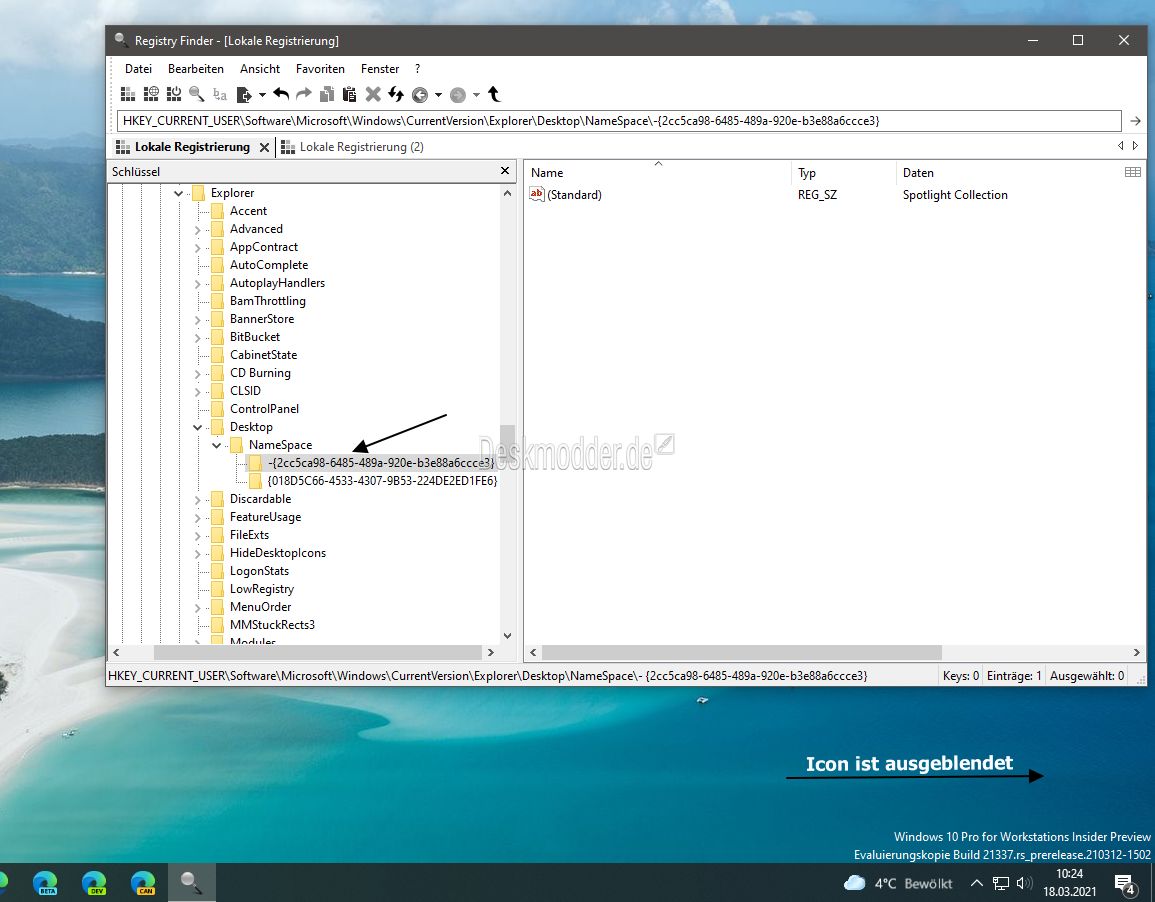The width and height of the screenshot is (1155, 902).
Task: Open Edge Canary from the taskbar
Action: pyautogui.click(x=143, y=883)
